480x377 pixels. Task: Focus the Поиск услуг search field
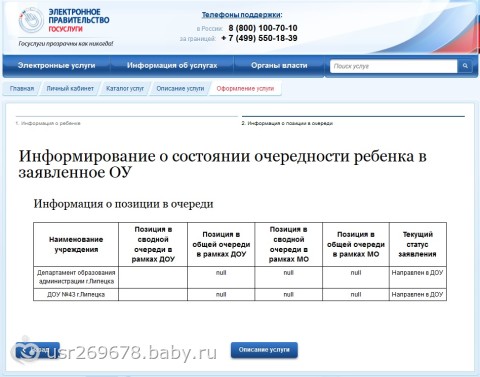pos(394,66)
